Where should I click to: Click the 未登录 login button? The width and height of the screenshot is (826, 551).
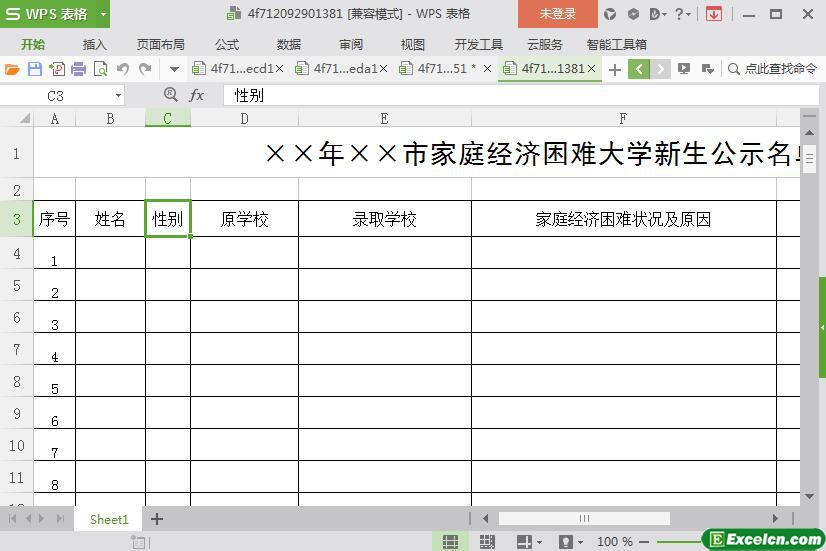coord(557,14)
